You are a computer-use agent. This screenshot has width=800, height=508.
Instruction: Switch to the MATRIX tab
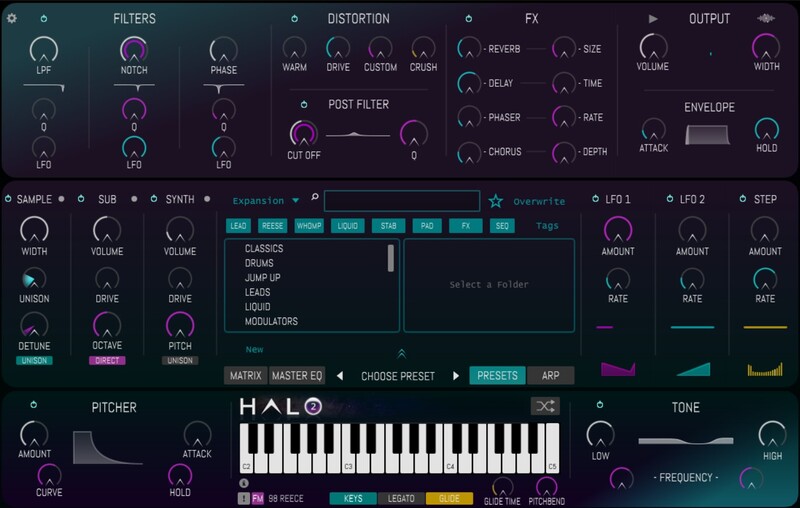245,376
